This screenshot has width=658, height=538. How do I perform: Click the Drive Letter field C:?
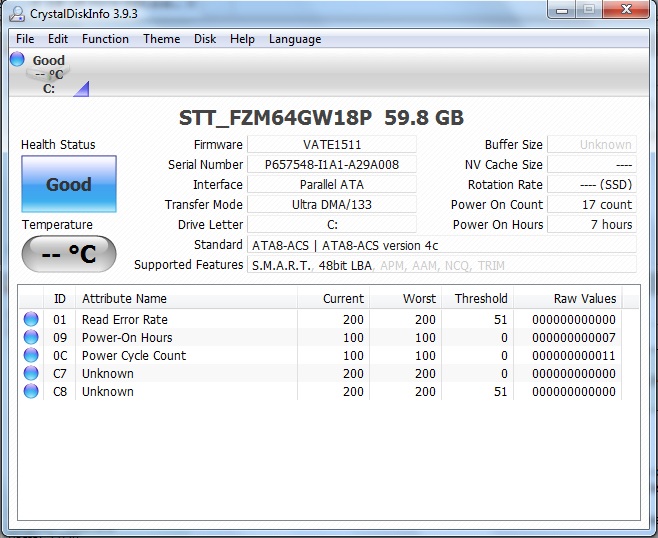pos(332,225)
